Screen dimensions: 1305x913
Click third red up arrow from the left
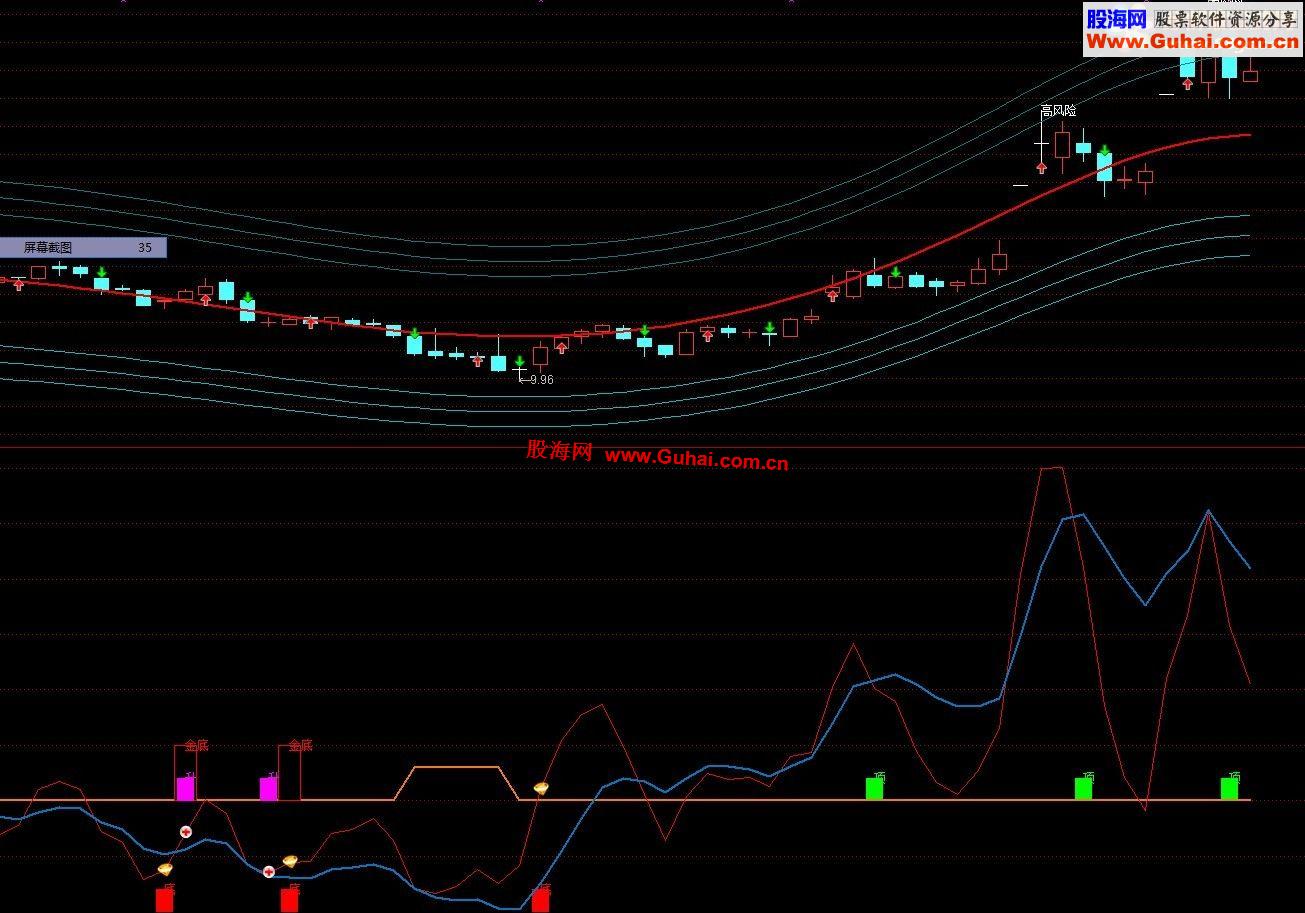point(310,323)
